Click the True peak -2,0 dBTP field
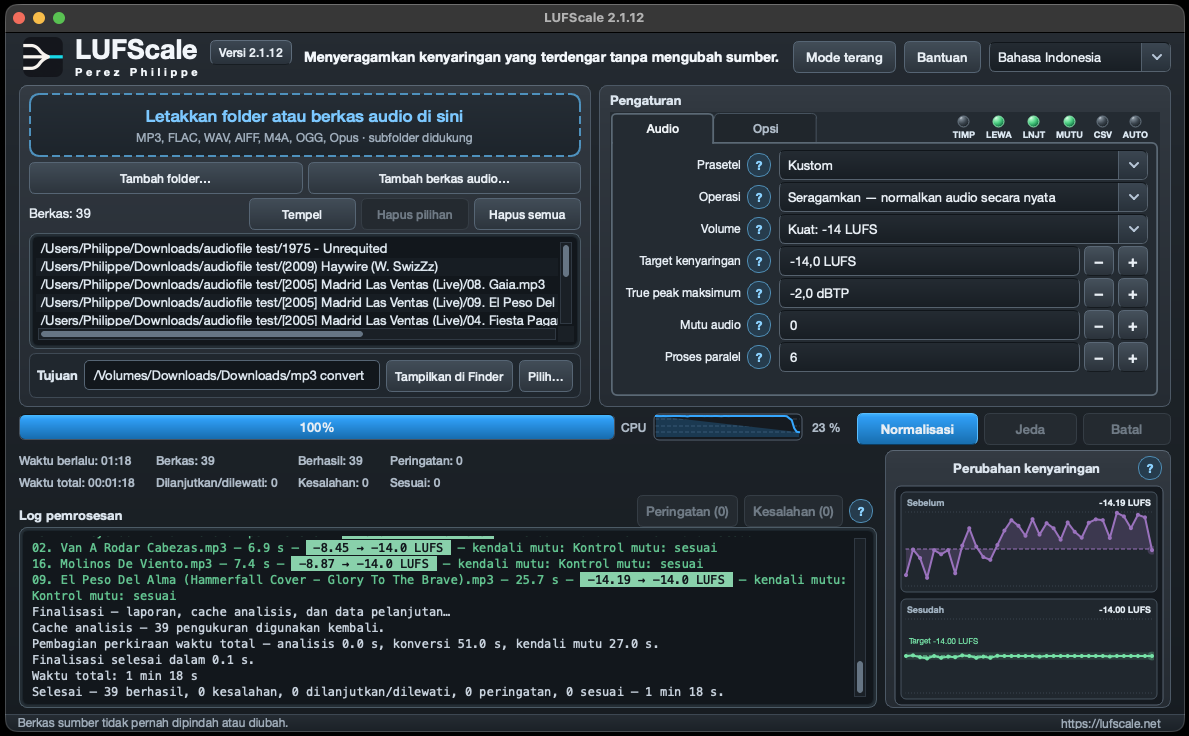 pyautogui.click(x=929, y=293)
